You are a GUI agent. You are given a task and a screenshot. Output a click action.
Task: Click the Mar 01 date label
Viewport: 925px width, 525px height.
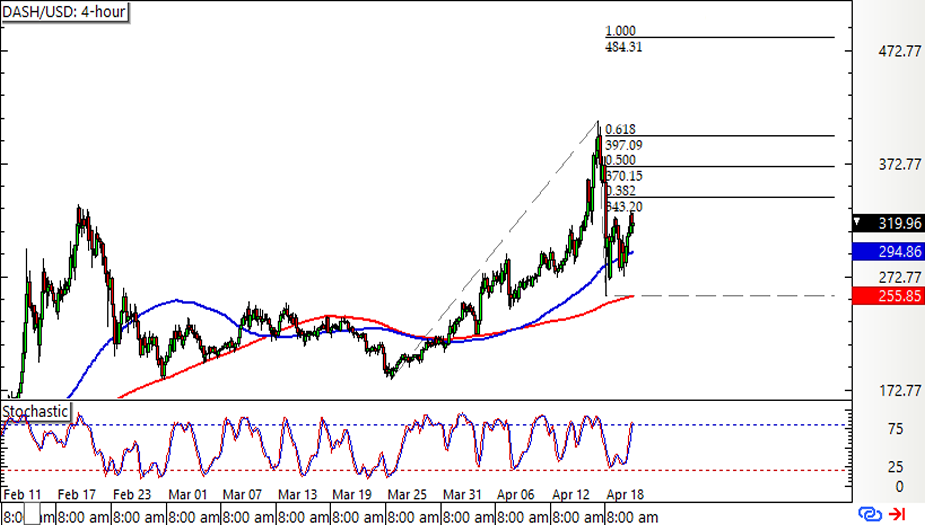click(188, 494)
